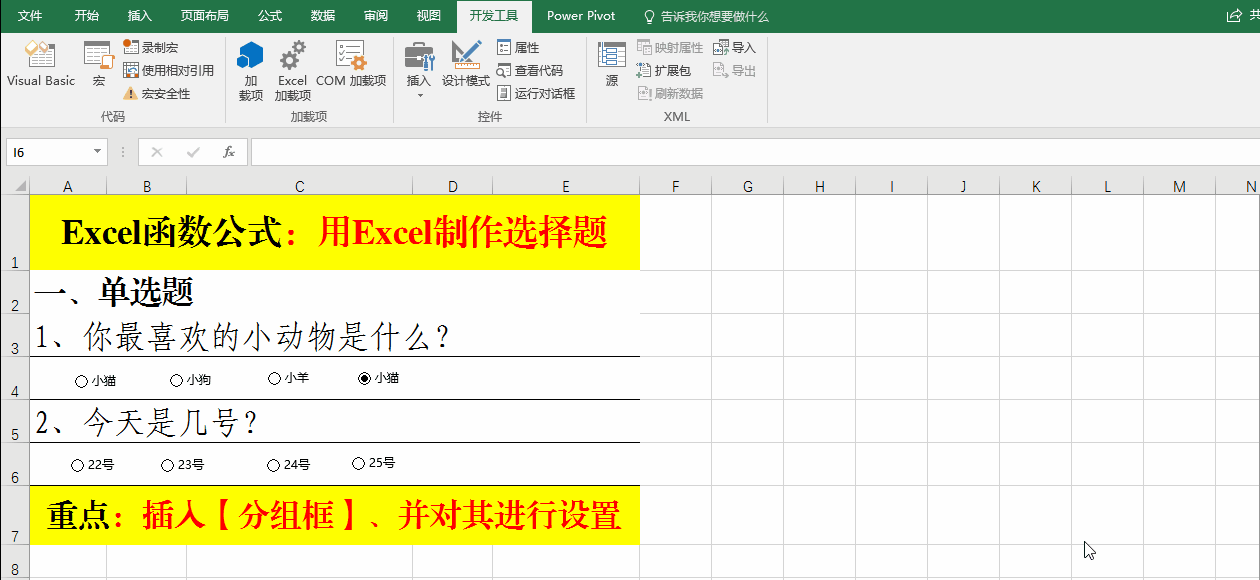Select 23号 radio option
The height and width of the screenshot is (580, 1260).
pyautogui.click(x=183, y=465)
